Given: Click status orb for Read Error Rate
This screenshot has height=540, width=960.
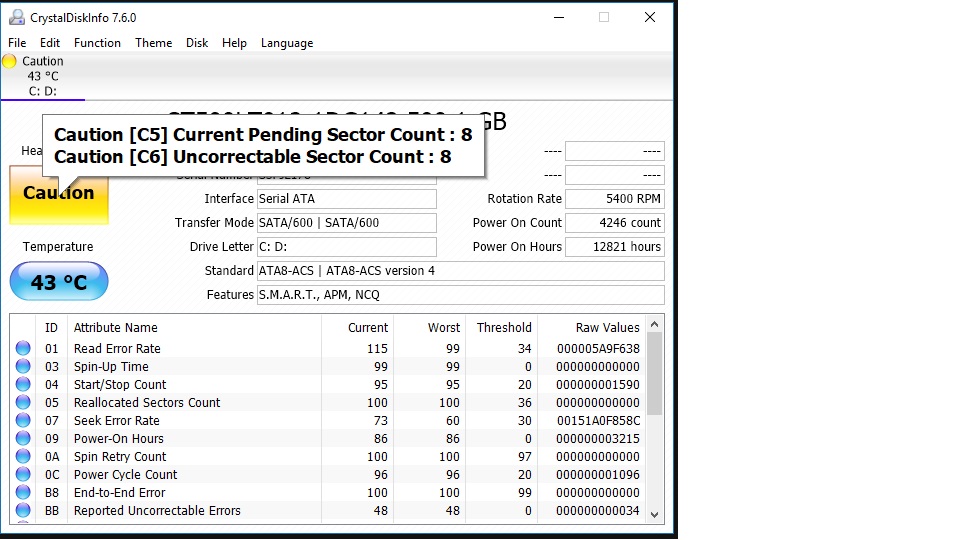Looking at the screenshot, I should tap(23, 348).
